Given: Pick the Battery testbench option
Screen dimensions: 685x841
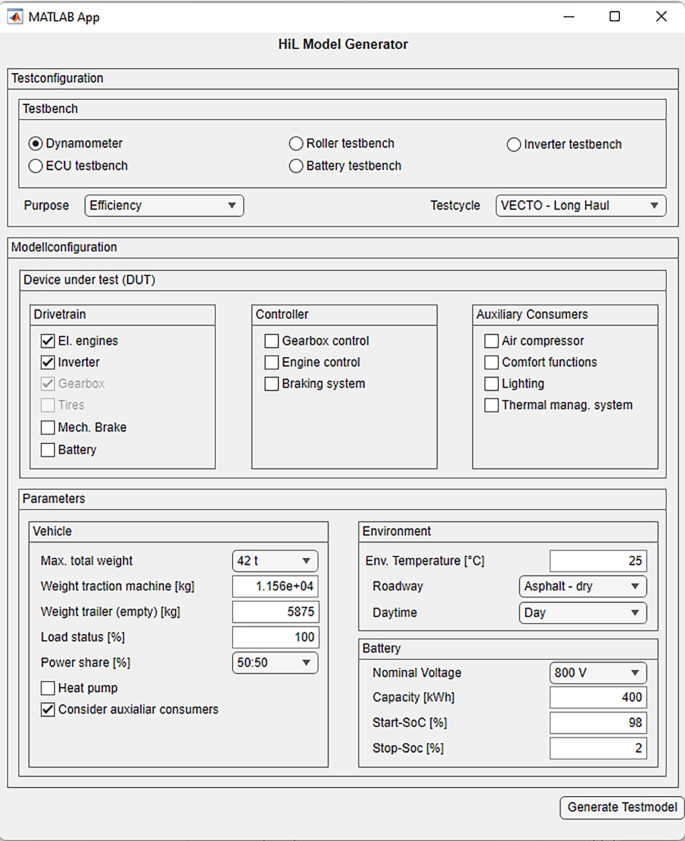Looking at the screenshot, I should (x=297, y=166).
